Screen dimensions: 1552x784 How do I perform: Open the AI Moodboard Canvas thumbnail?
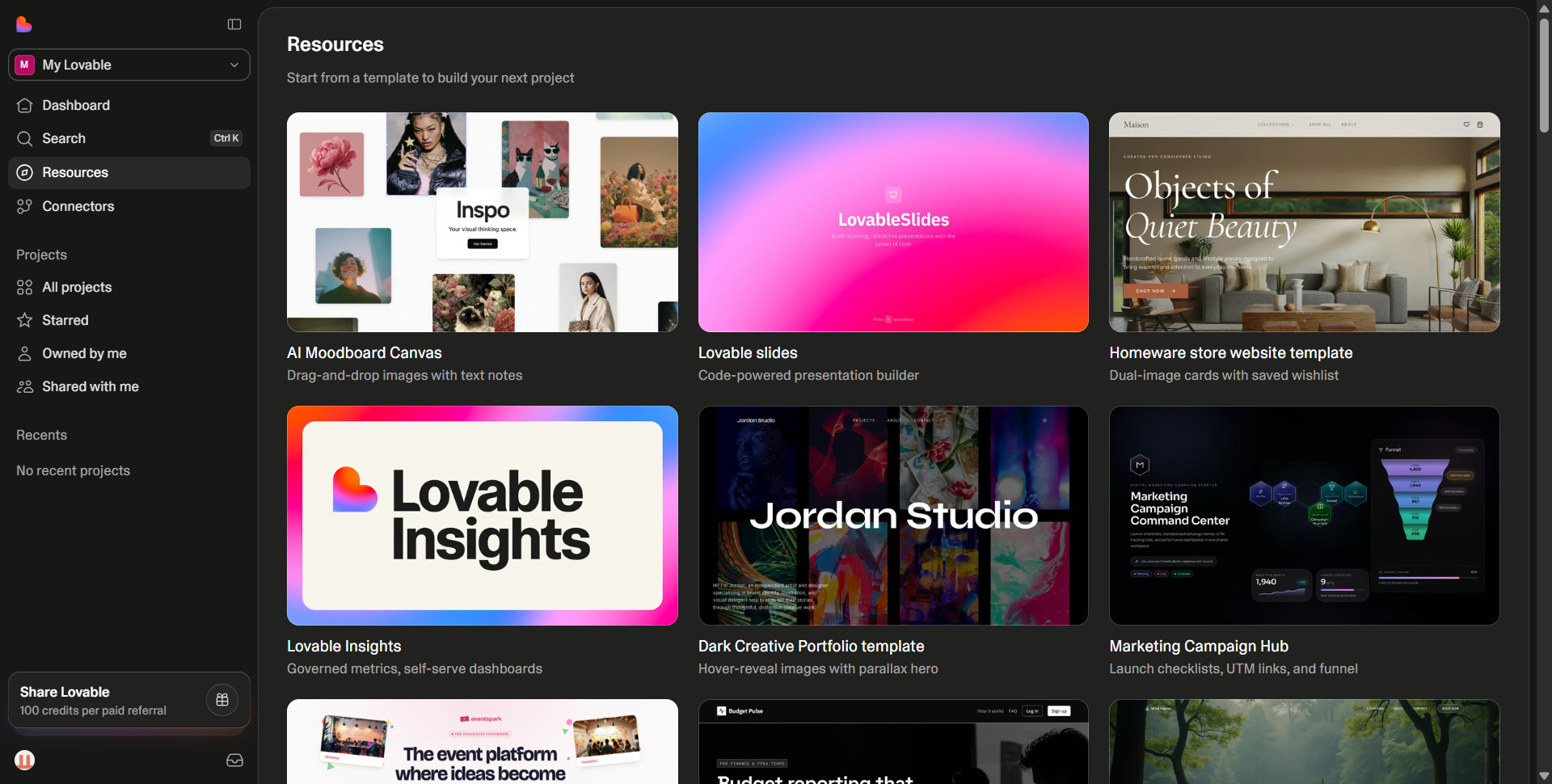click(483, 222)
